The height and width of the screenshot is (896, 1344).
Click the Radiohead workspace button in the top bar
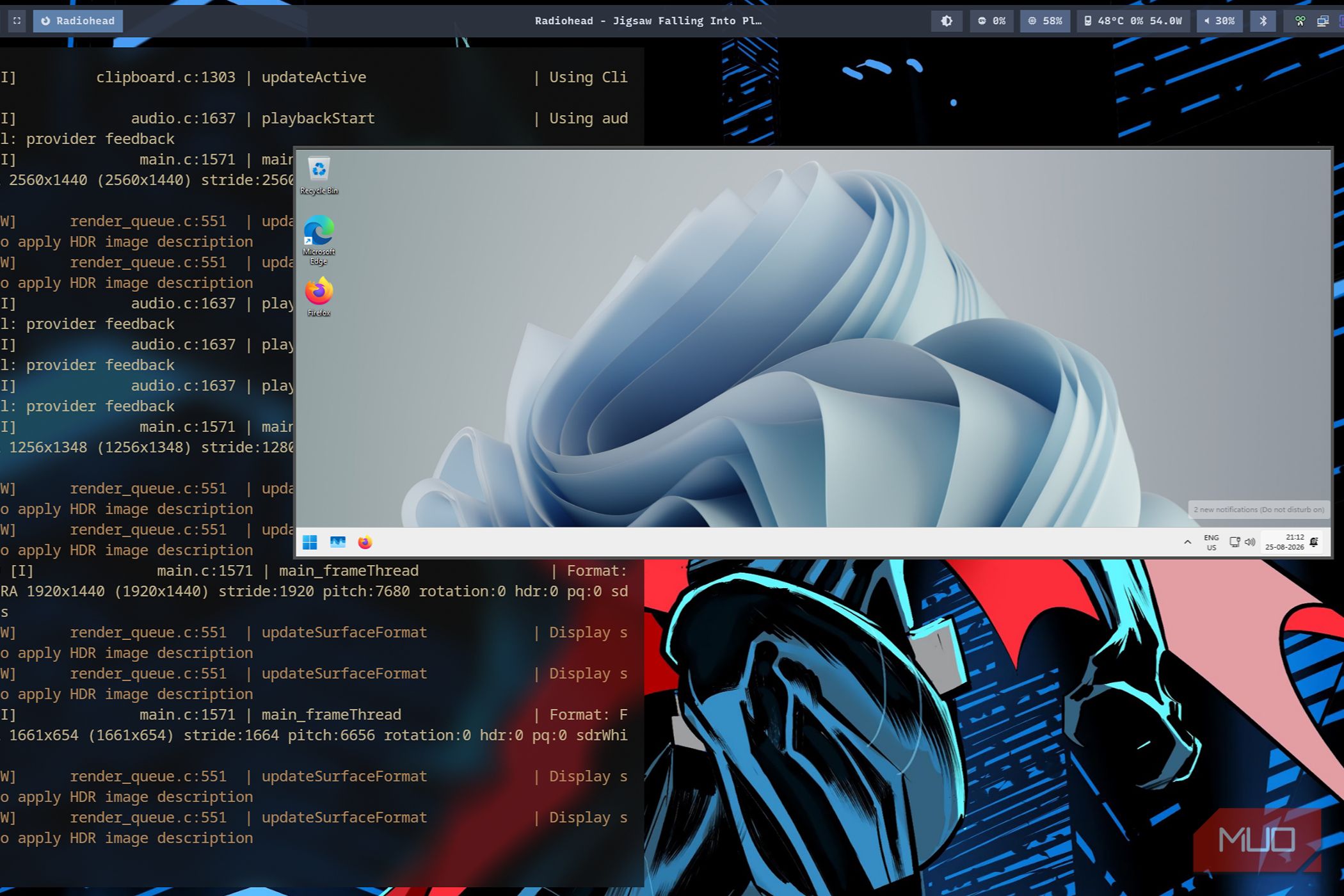pos(77,20)
